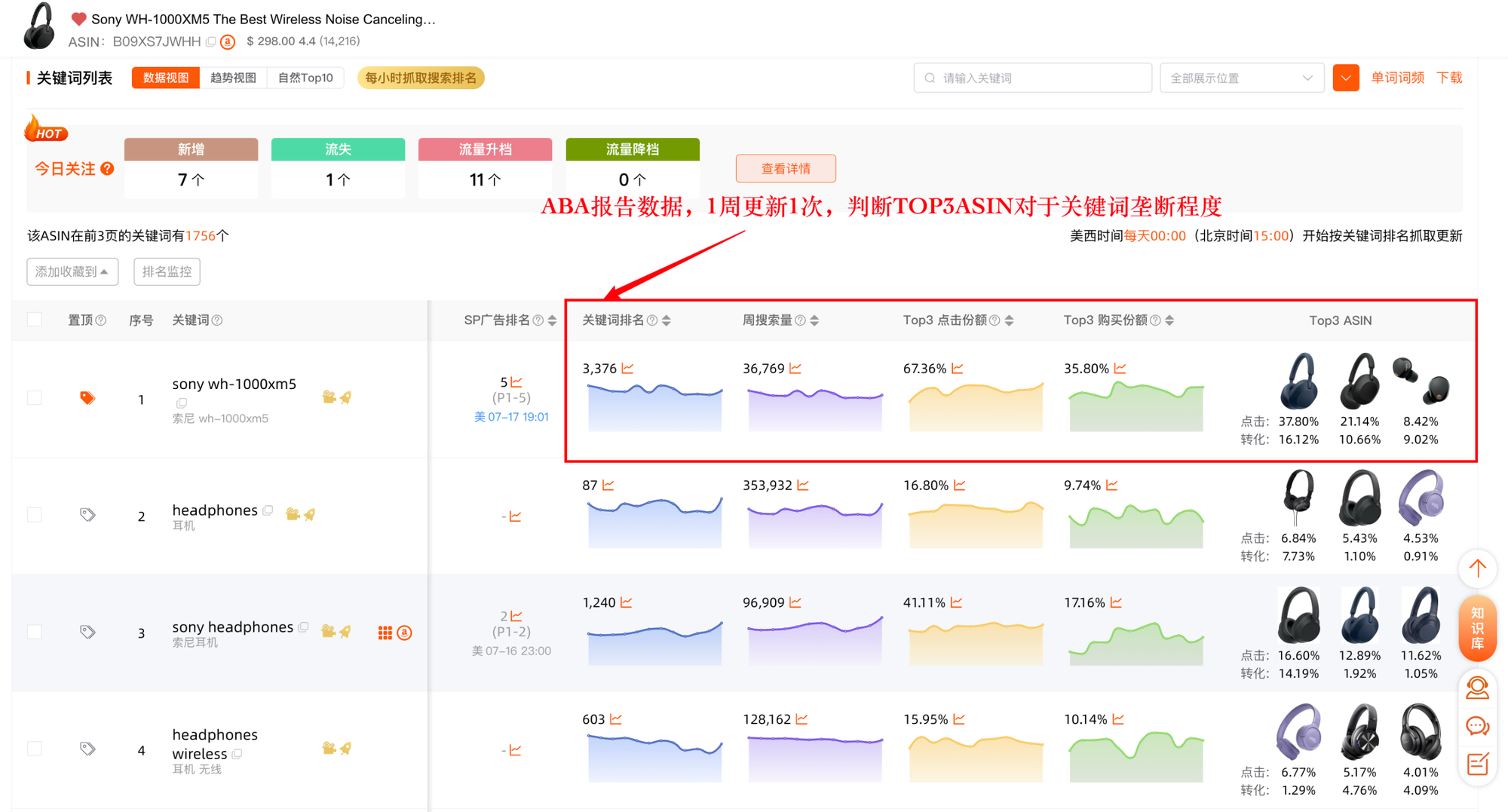Click the scroll-to-top arrow button

1478,569
